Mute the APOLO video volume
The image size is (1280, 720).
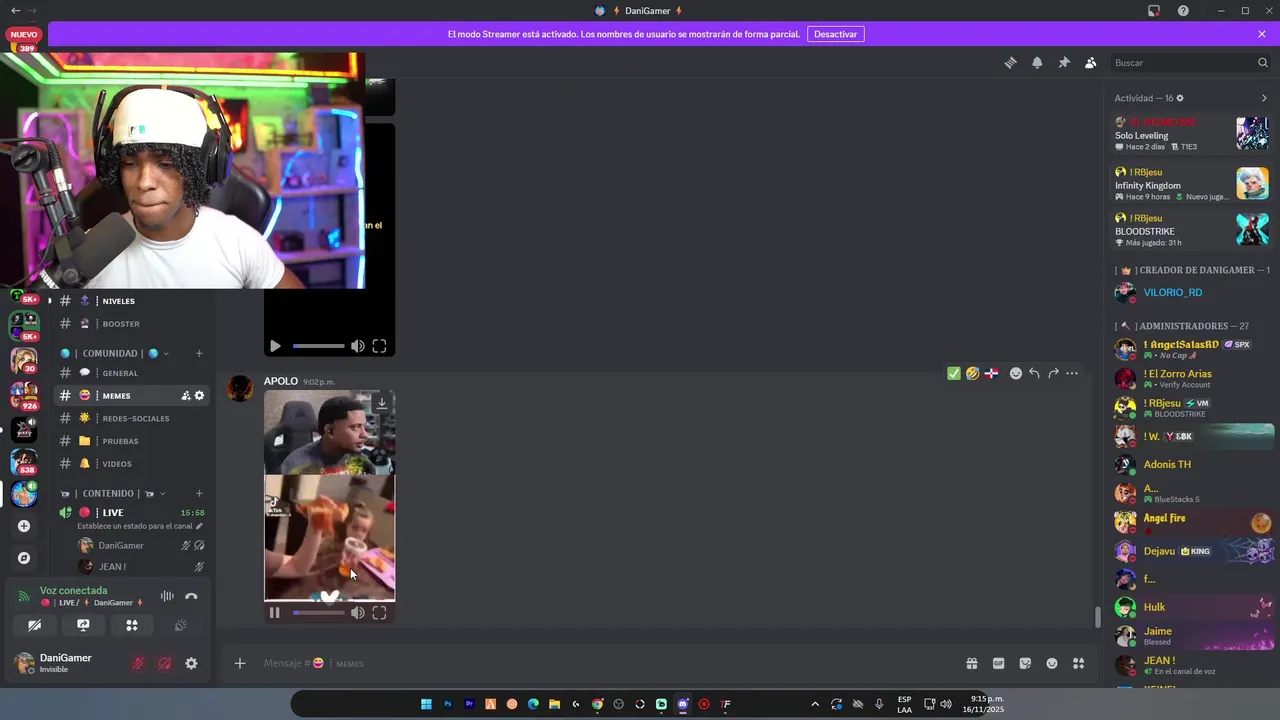(x=357, y=613)
